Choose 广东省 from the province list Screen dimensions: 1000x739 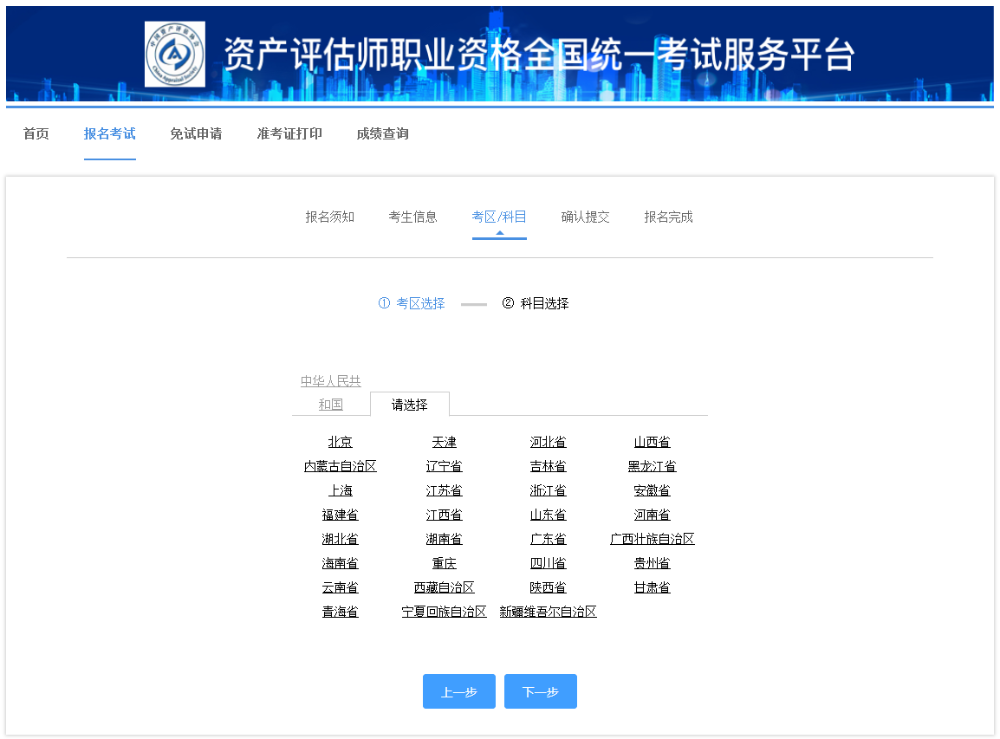click(548, 538)
